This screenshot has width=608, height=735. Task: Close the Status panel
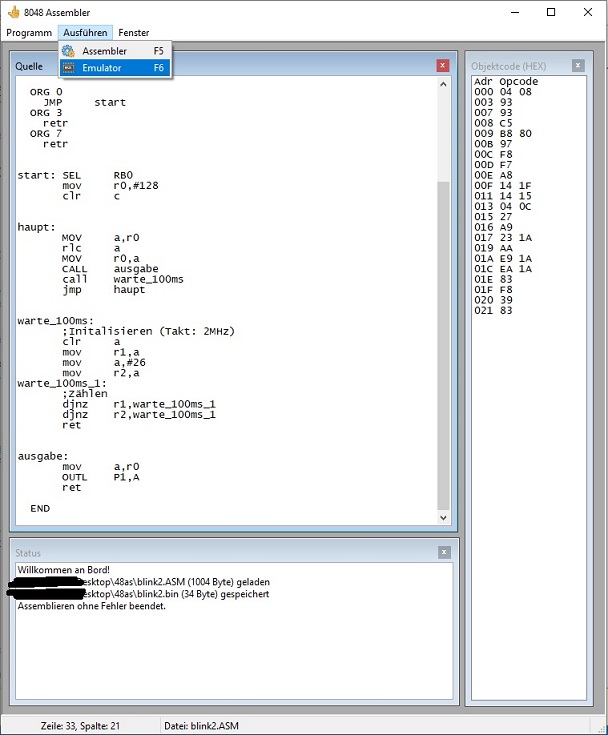click(x=443, y=552)
